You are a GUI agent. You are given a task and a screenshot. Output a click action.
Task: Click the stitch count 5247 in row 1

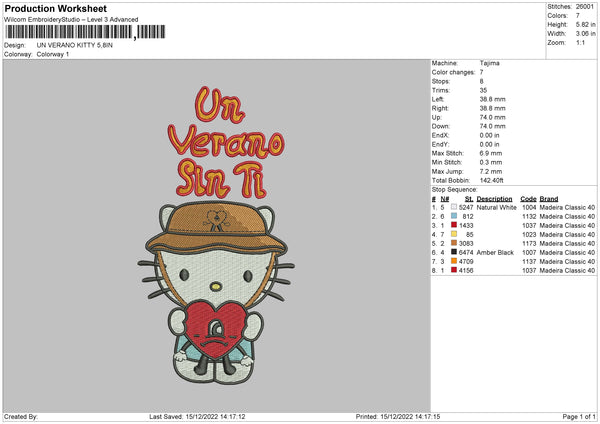pos(466,207)
